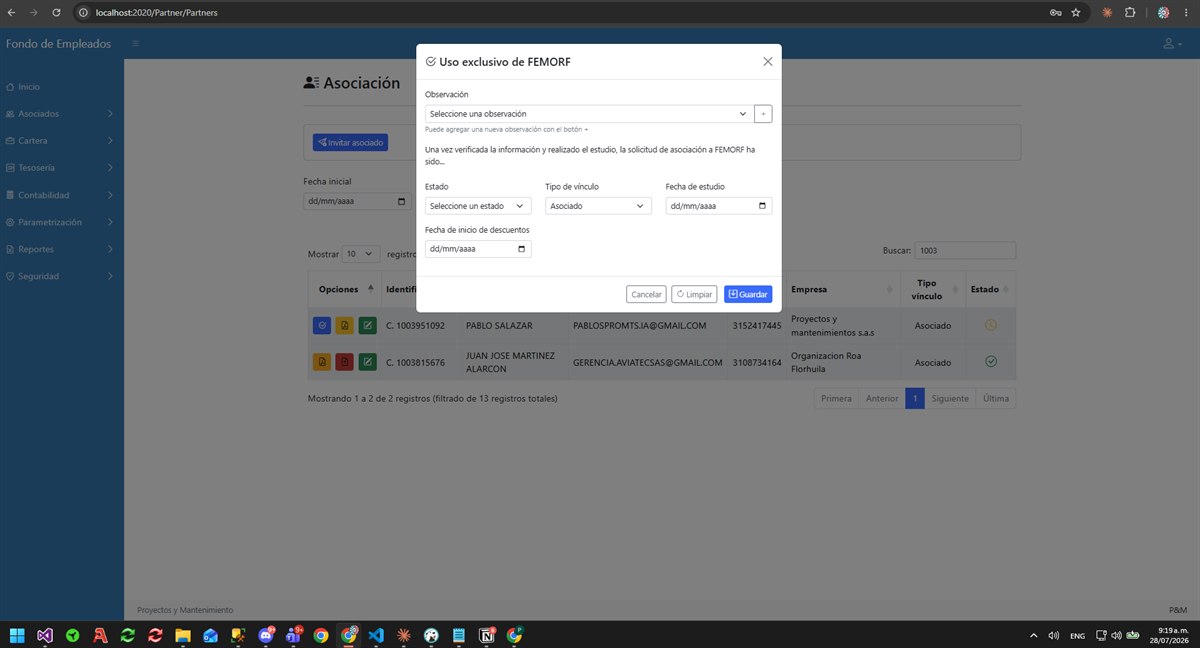Open the Estado select in dialog
The width and height of the screenshot is (1200, 648).
pyautogui.click(x=478, y=206)
